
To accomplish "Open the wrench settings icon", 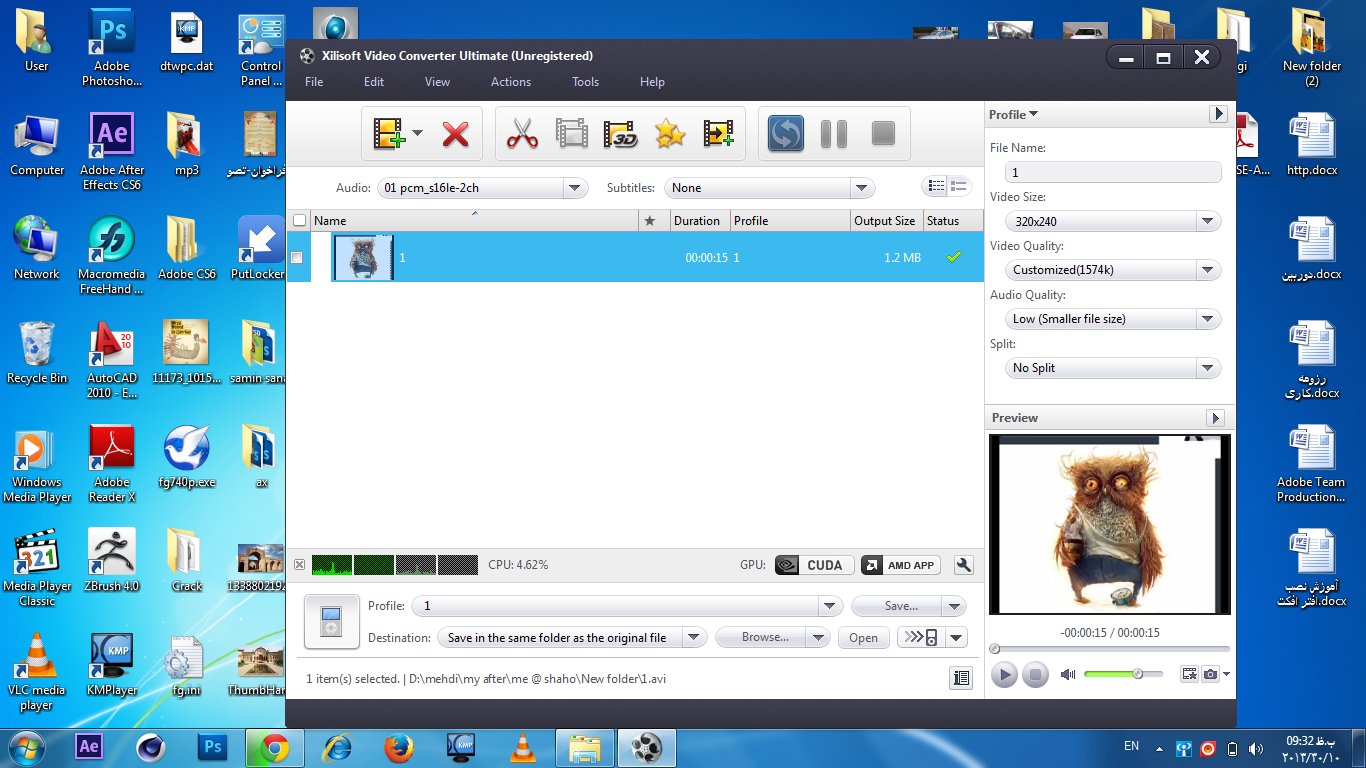I will click(964, 565).
